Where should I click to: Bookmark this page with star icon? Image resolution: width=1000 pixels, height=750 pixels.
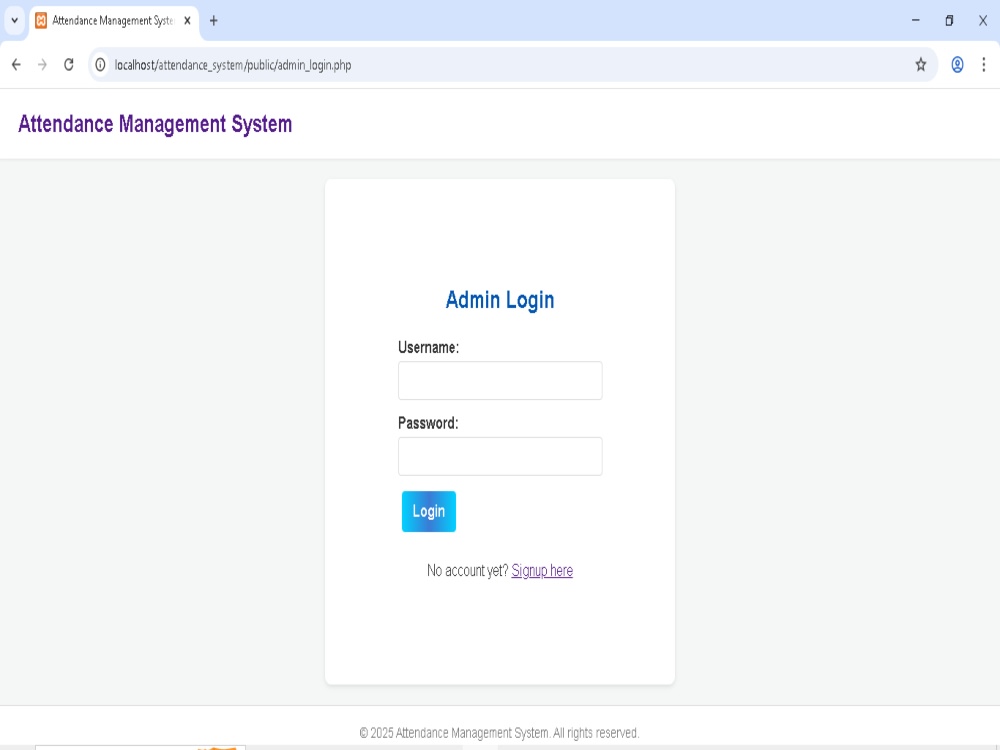pyautogui.click(x=920, y=64)
